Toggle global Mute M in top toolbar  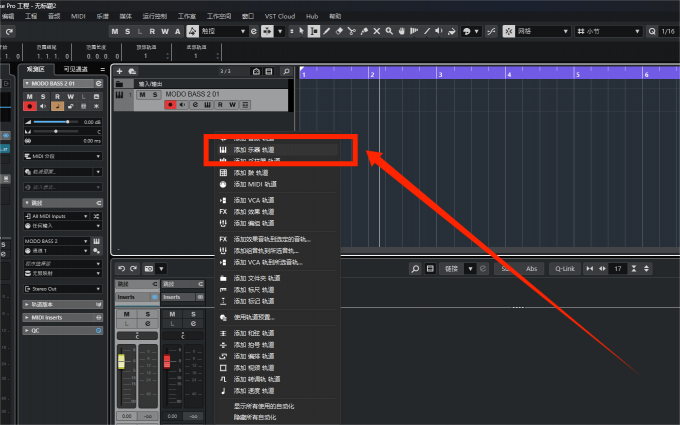point(115,31)
